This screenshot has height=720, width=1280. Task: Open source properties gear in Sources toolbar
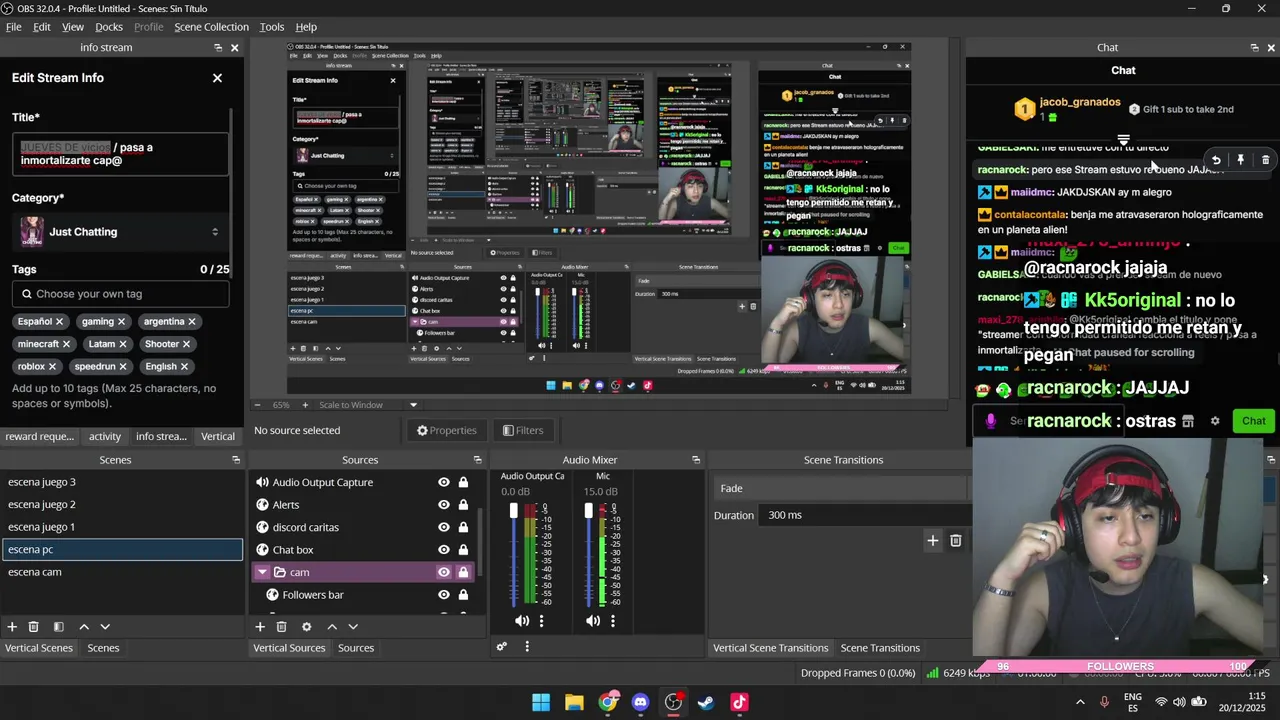coord(306,626)
